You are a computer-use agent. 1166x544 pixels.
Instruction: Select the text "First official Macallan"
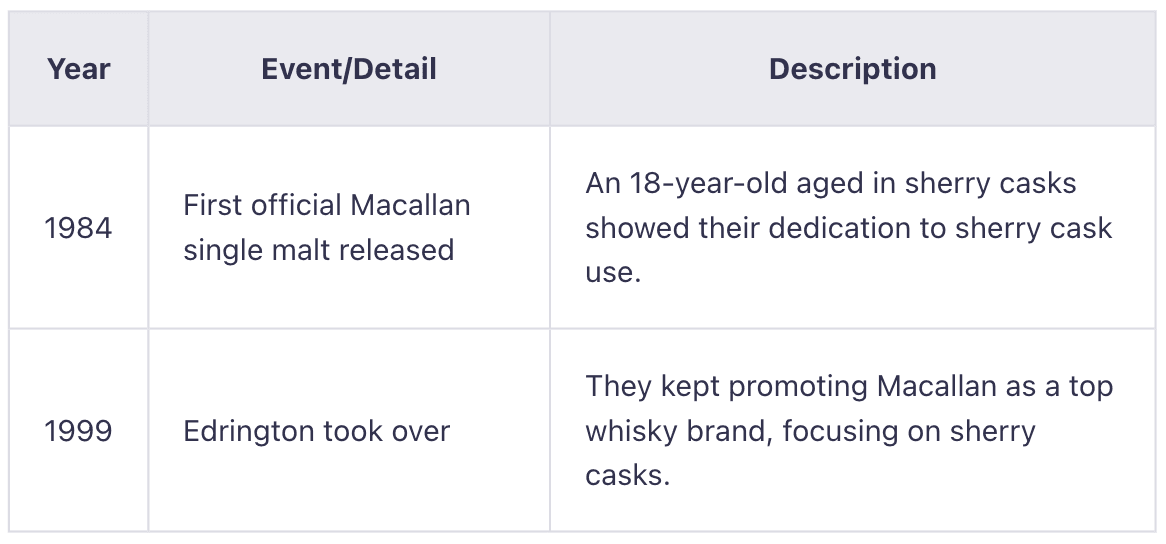326,206
